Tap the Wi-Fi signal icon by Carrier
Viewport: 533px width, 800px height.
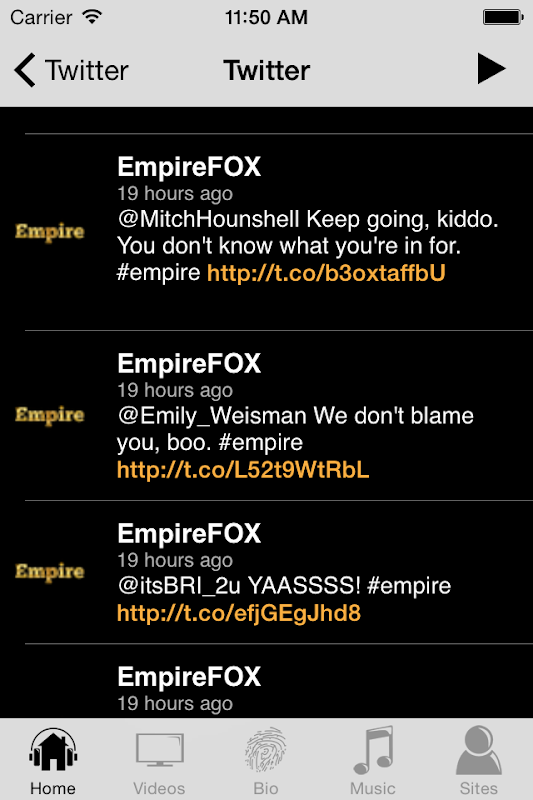(92, 17)
